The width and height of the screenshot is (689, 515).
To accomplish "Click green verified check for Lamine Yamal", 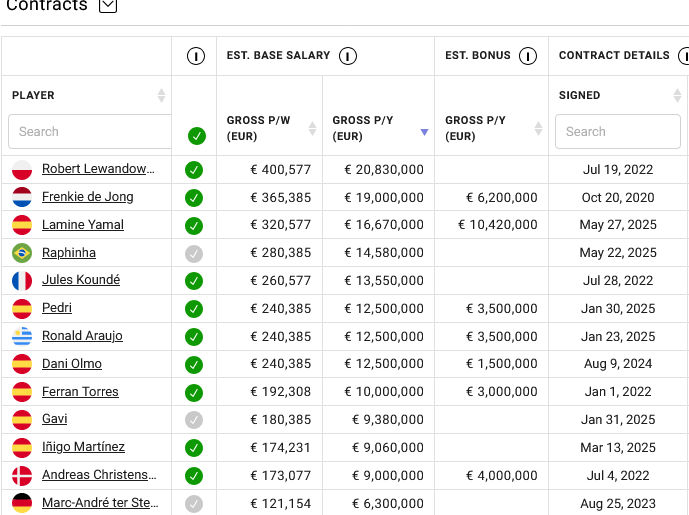I will click(x=194, y=226).
